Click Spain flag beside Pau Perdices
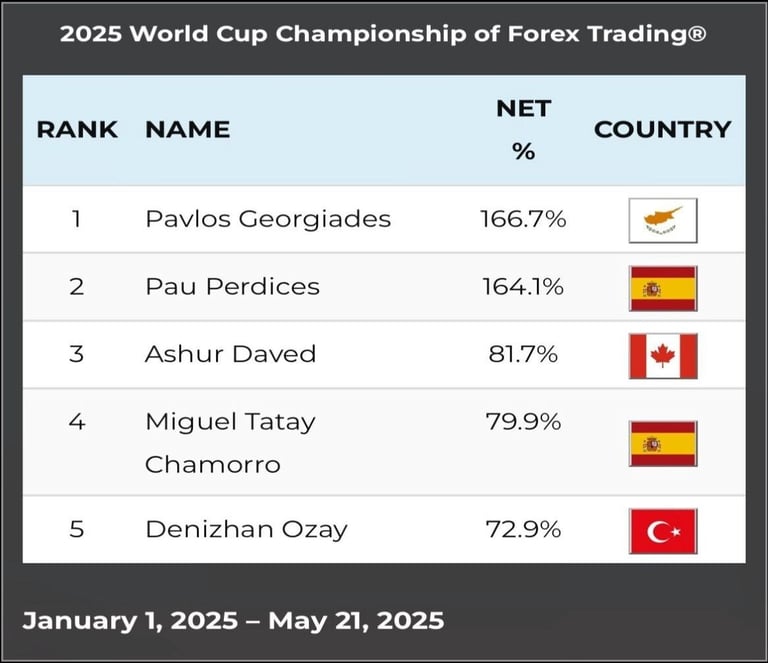768x663 pixels. [x=662, y=287]
